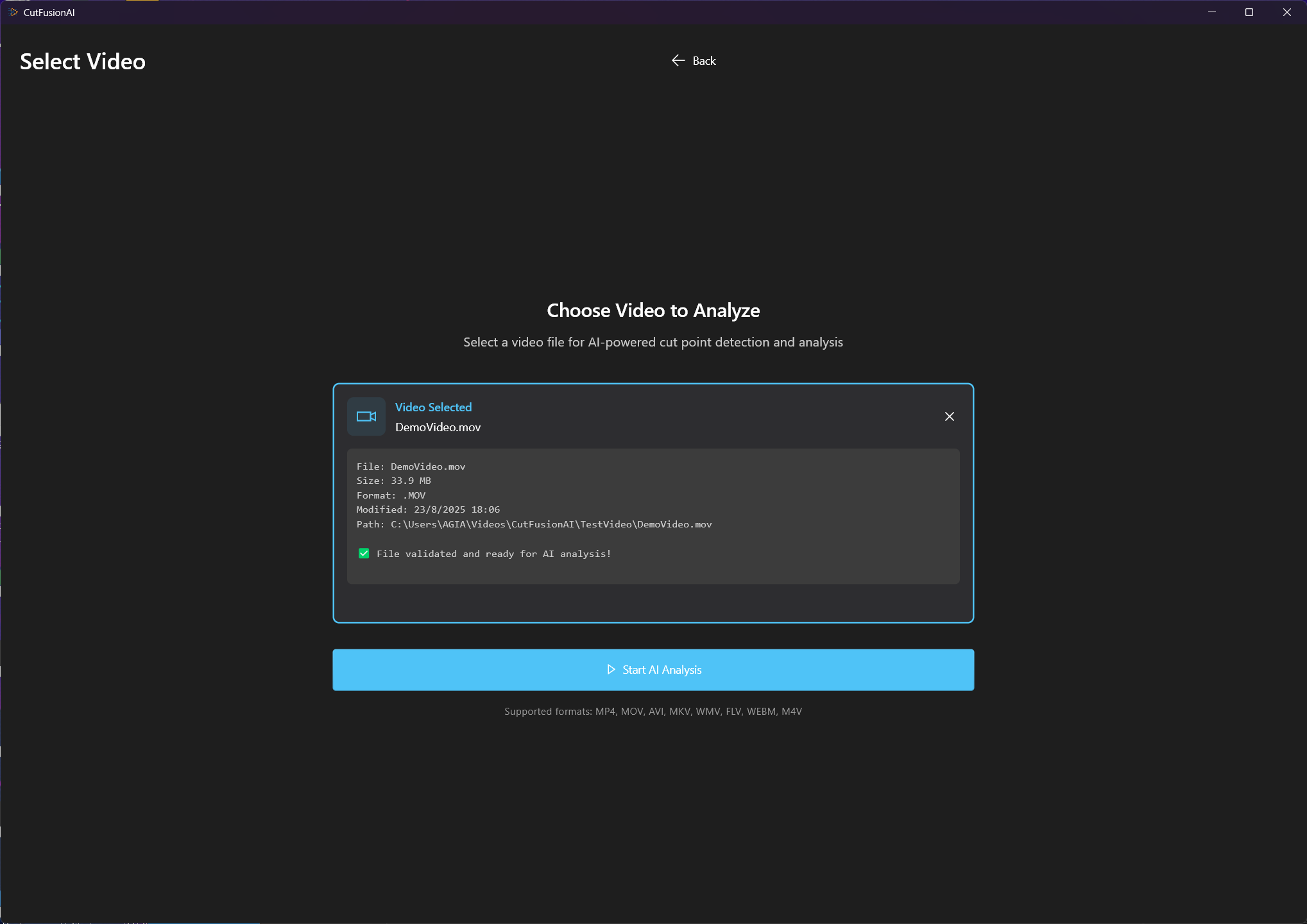Click the Back arrow icon
Image resolution: width=1307 pixels, height=924 pixels.
pyautogui.click(x=678, y=60)
